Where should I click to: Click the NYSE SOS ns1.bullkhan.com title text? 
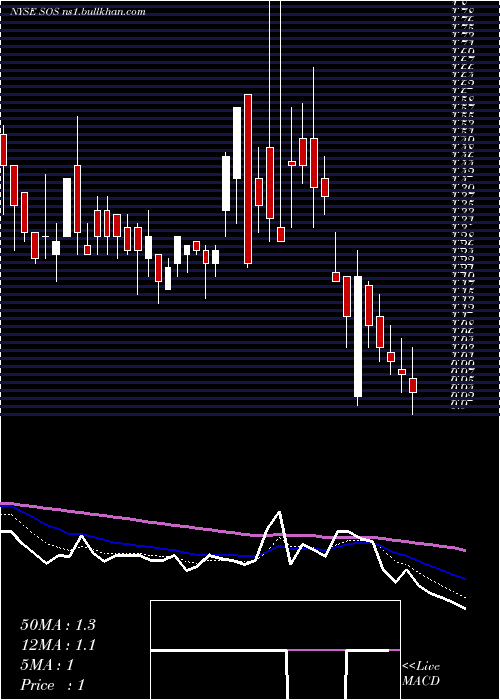pos(78,12)
